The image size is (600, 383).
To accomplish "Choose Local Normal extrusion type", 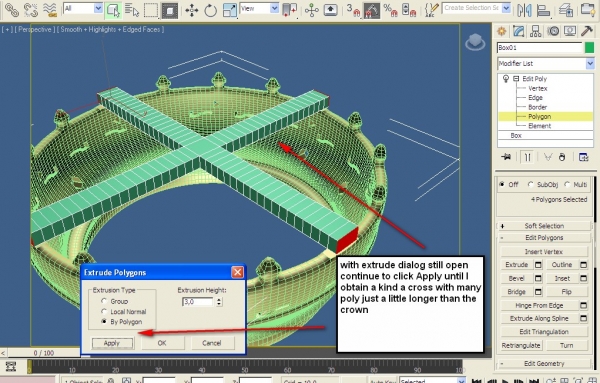I will click(104, 311).
